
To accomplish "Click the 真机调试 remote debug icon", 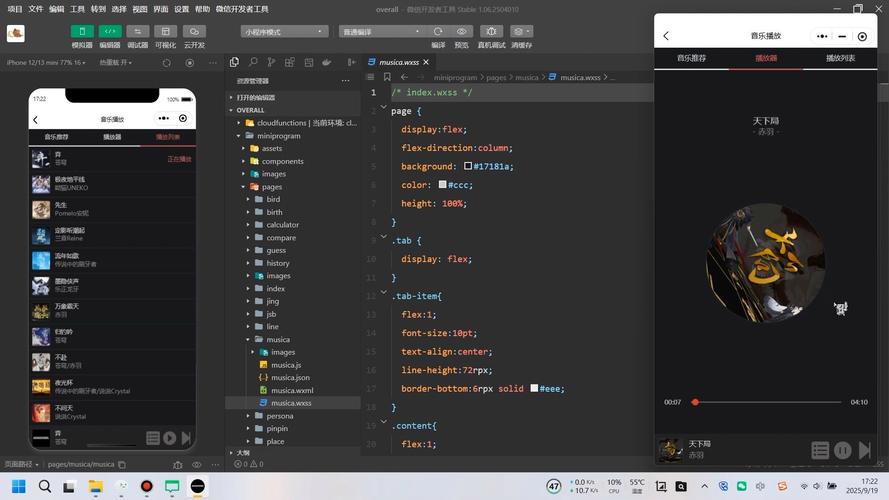I will 491,31.
